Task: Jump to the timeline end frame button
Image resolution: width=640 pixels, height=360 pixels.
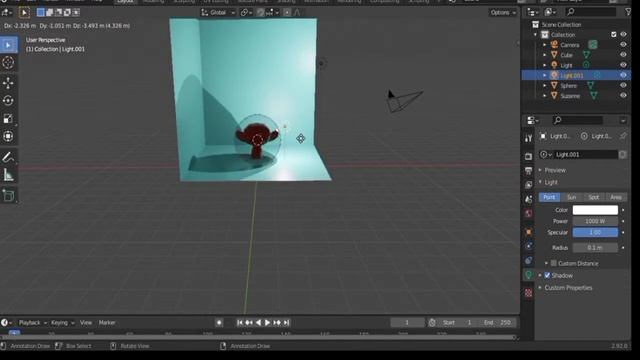Action: point(287,323)
